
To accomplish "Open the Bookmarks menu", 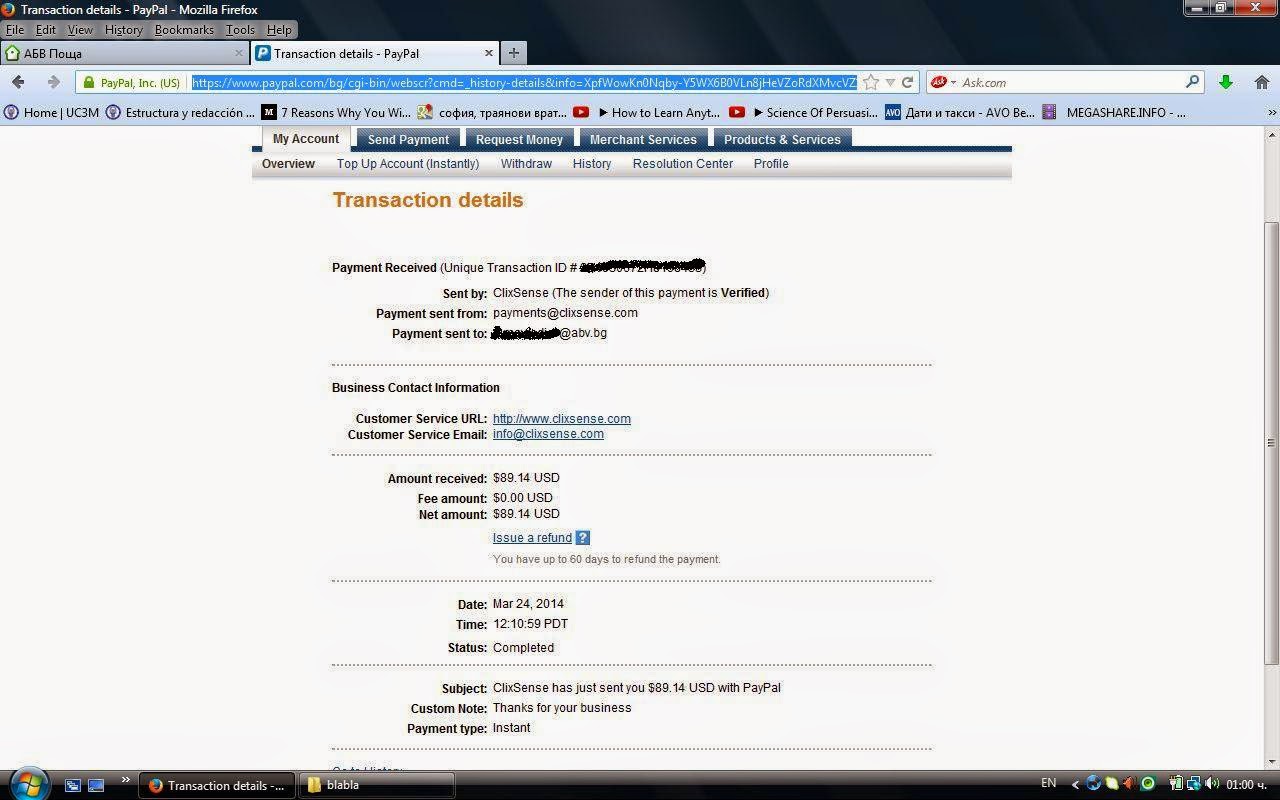I will pyautogui.click(x=184, y=30).
